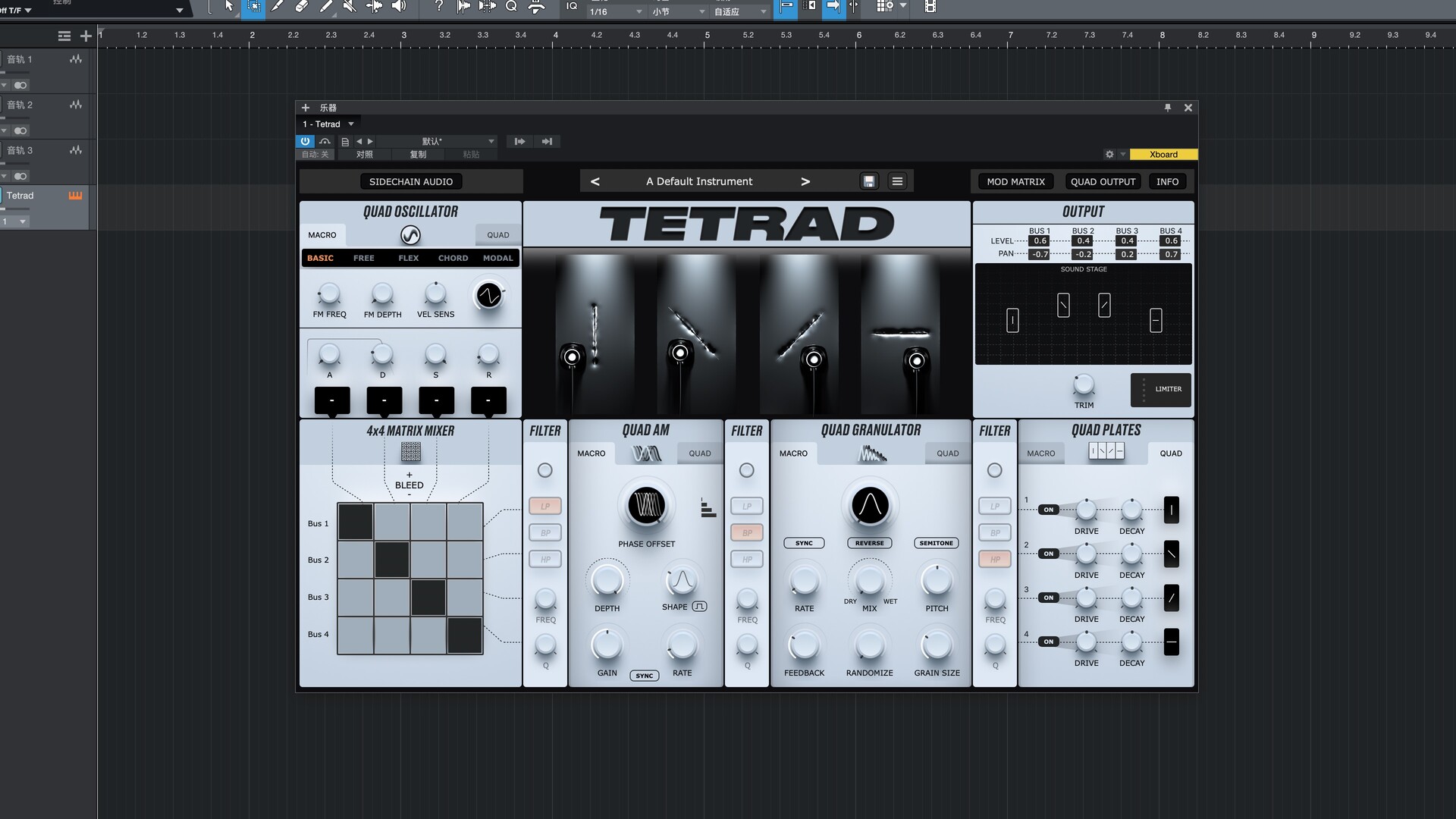Click the FM FREQ knob
Screen dimensions: 1456x819
329,293
